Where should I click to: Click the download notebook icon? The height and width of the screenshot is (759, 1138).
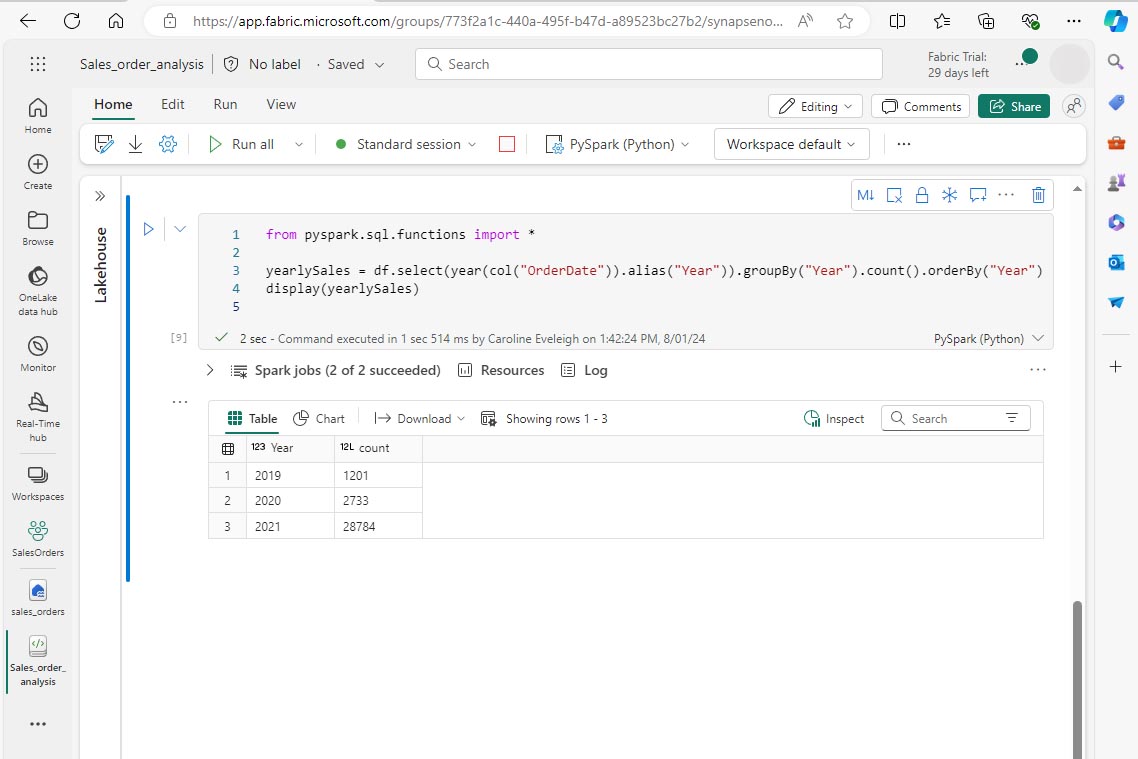(136, 144)
